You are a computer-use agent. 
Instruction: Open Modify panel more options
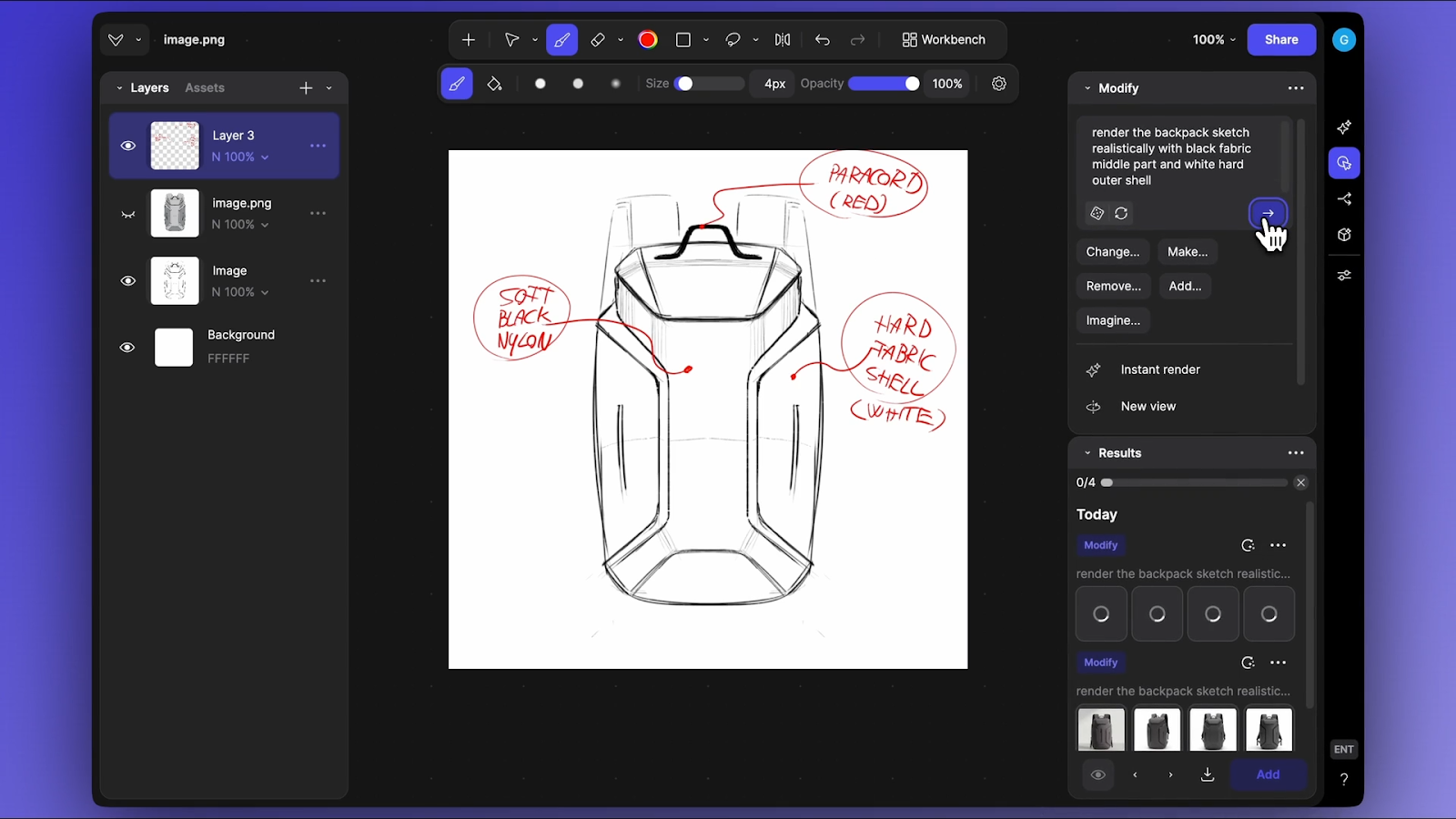(x=1296, y=88)
